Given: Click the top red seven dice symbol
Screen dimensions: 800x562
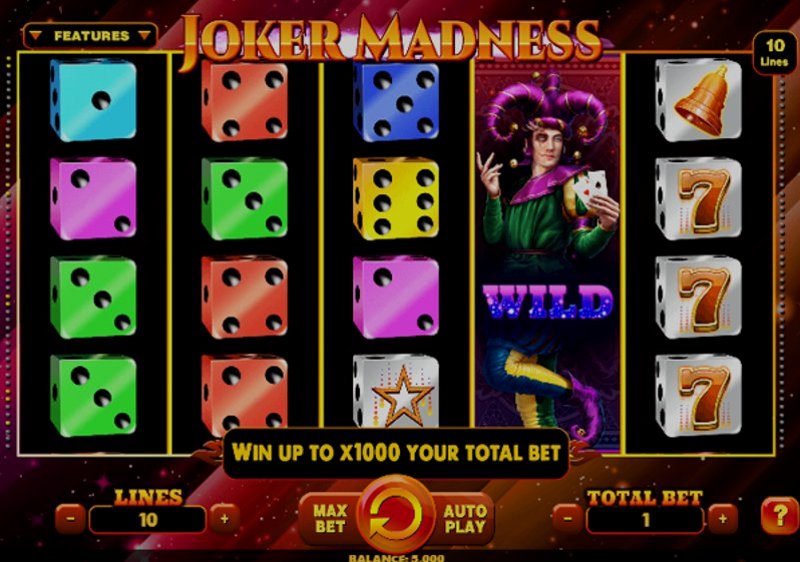Looking at the screenshot, I should pyautogui.click(x=698, y=199).
